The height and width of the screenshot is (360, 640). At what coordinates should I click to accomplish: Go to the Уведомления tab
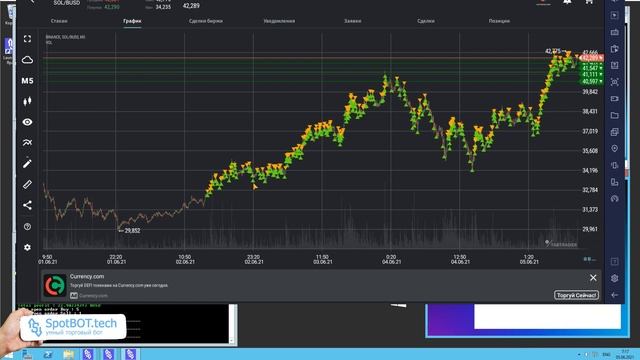tap(279, 21)
